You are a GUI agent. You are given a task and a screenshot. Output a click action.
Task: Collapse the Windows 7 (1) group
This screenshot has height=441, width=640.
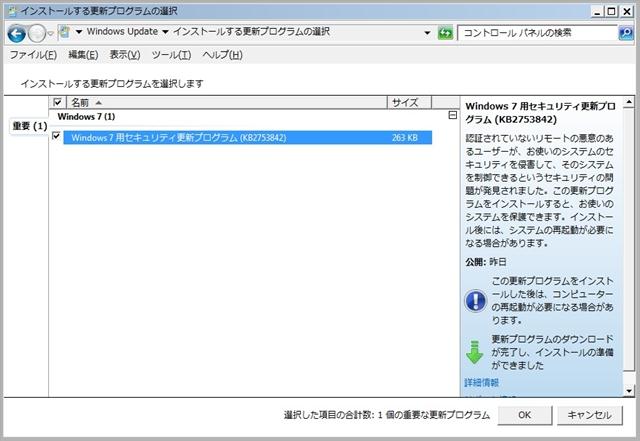[452, 115]
